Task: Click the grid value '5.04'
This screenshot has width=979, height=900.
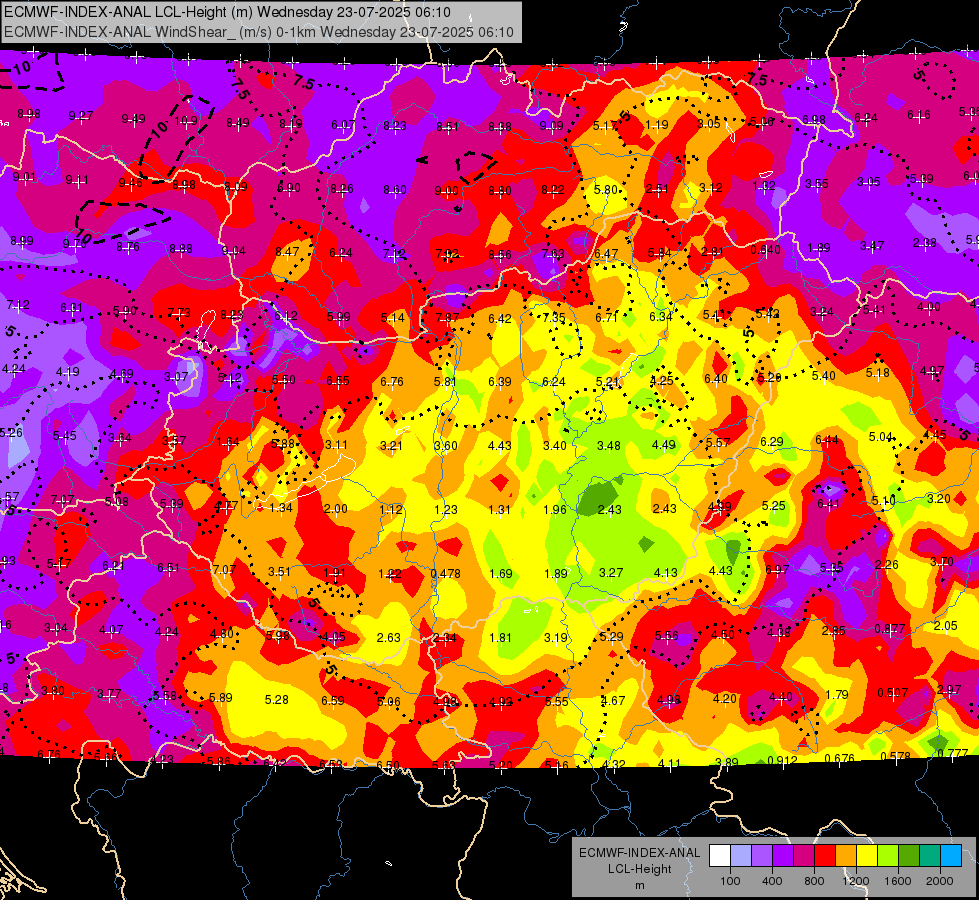Action: [881, 437]
